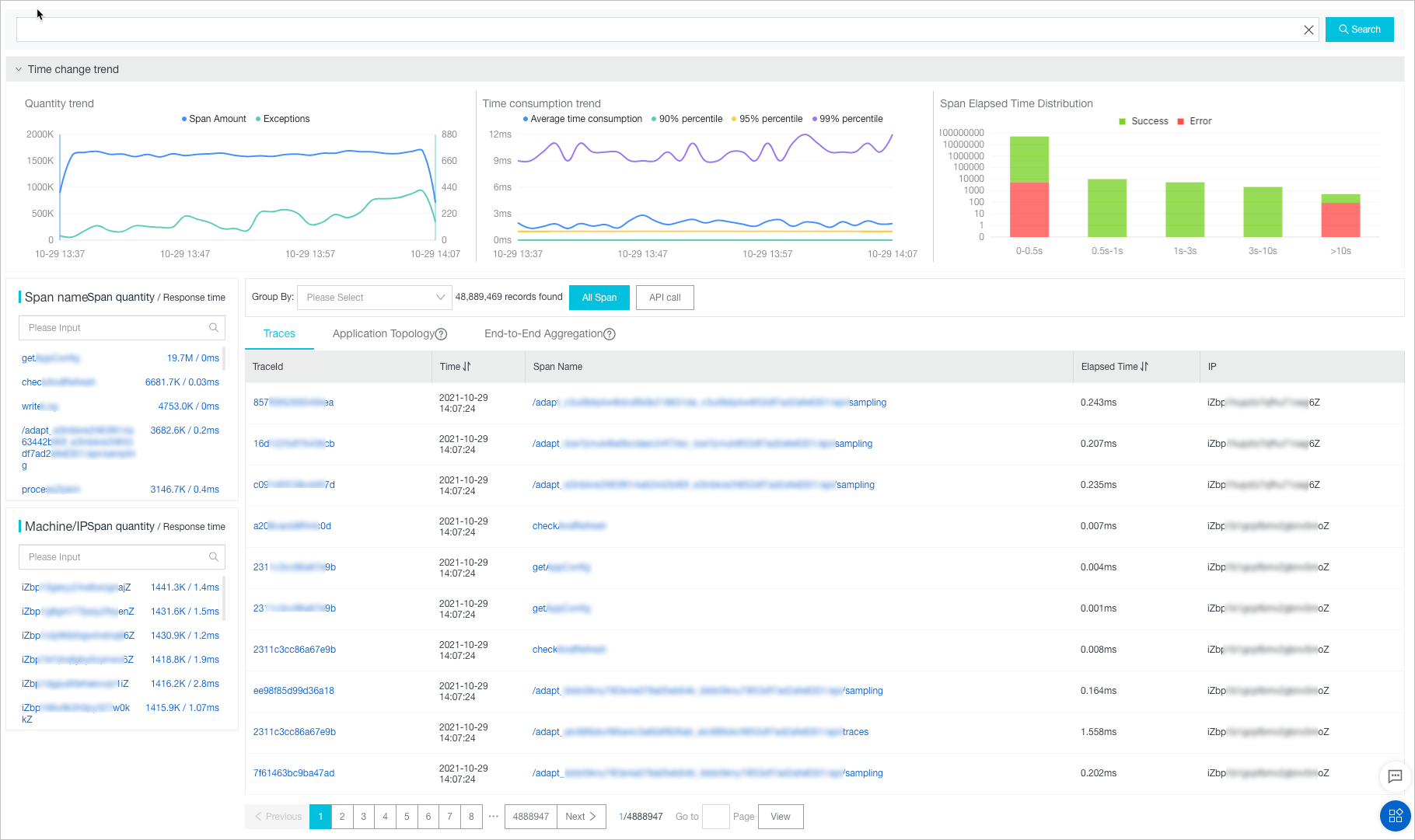1415x840 pixels.
Task: Open the Traces tab
Action: (x=278, y=333)
